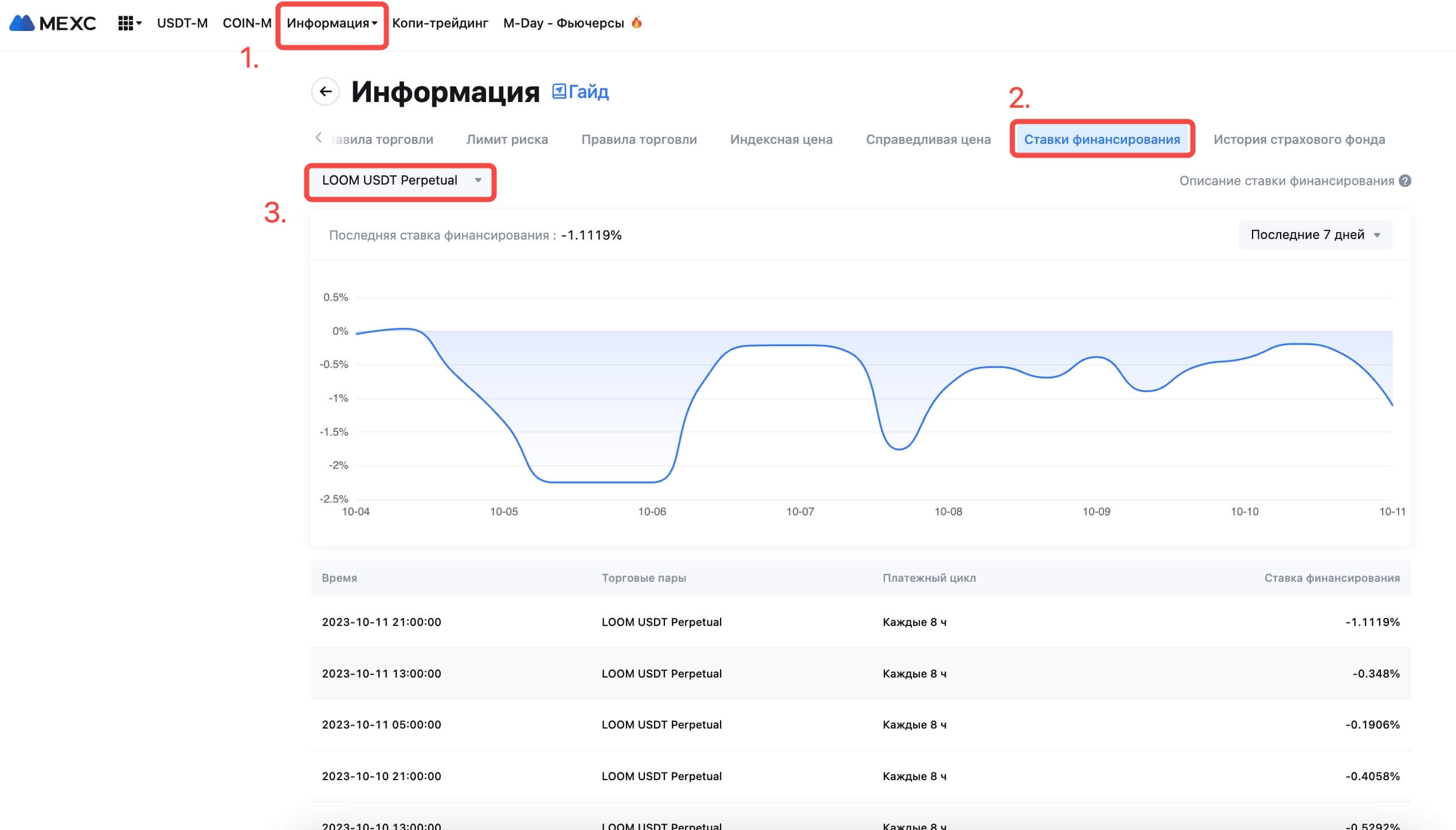The width and height of the screenshot is (1456, 830).
Task: Open M-Day - Фьючерсы link
Action: point(563,23)
